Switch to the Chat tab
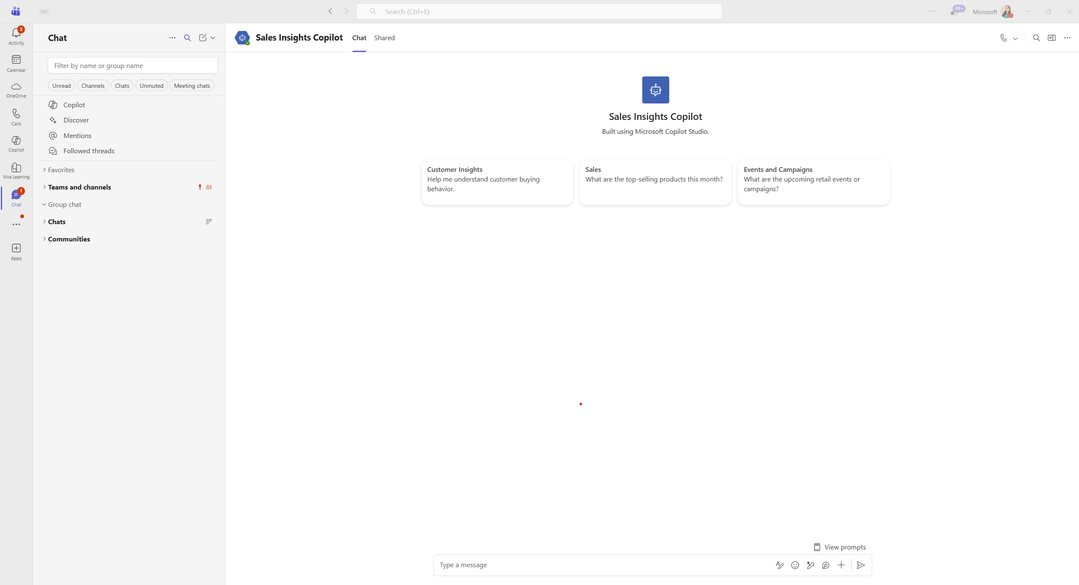Viewport: 1079px width, 585px height. pos(359,38)
